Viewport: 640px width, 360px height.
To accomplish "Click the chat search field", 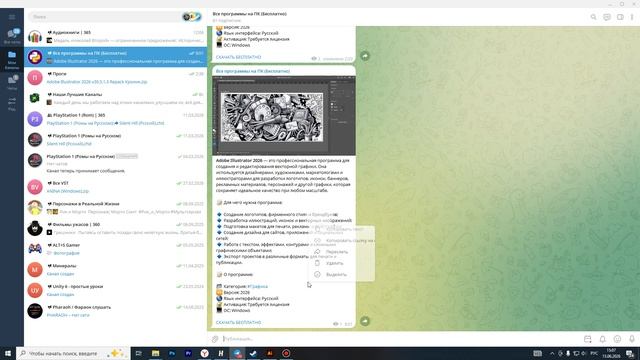I will coord(104,17).
